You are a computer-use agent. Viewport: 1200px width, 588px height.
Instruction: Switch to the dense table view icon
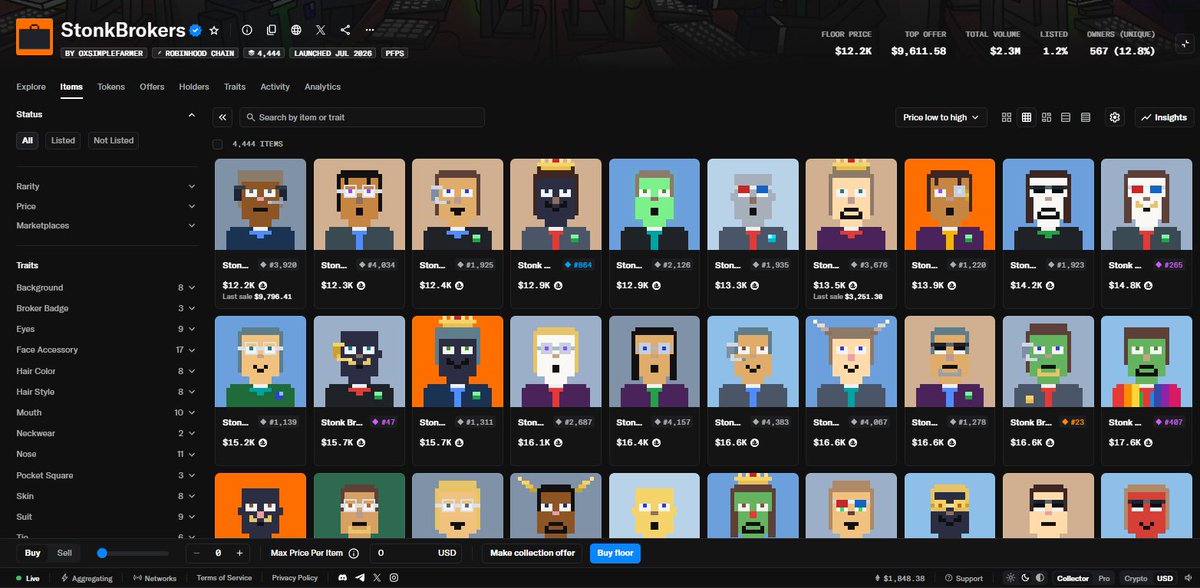click(1085, 117)
